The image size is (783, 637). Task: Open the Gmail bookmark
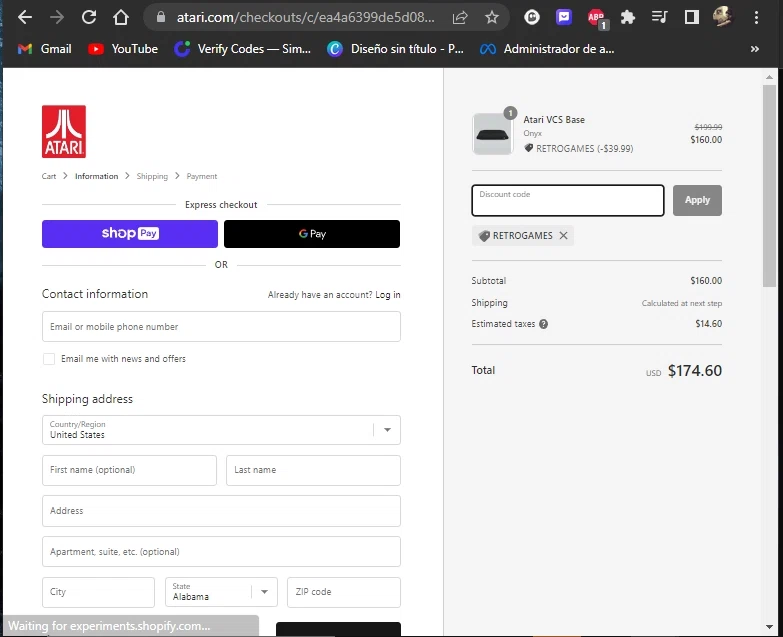45,49
